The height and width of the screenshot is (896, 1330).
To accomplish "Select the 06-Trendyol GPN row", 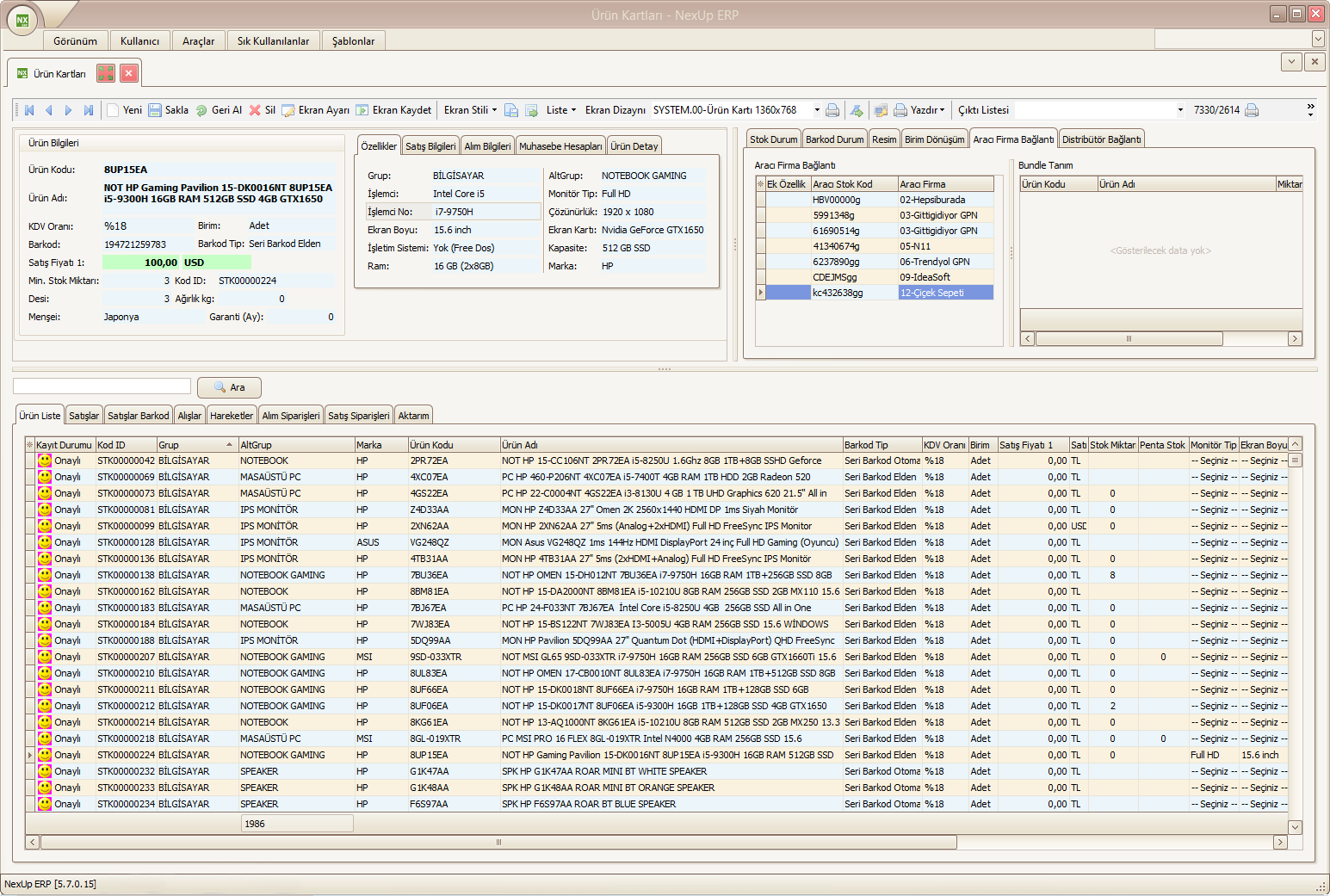I will tap(875, 262).
